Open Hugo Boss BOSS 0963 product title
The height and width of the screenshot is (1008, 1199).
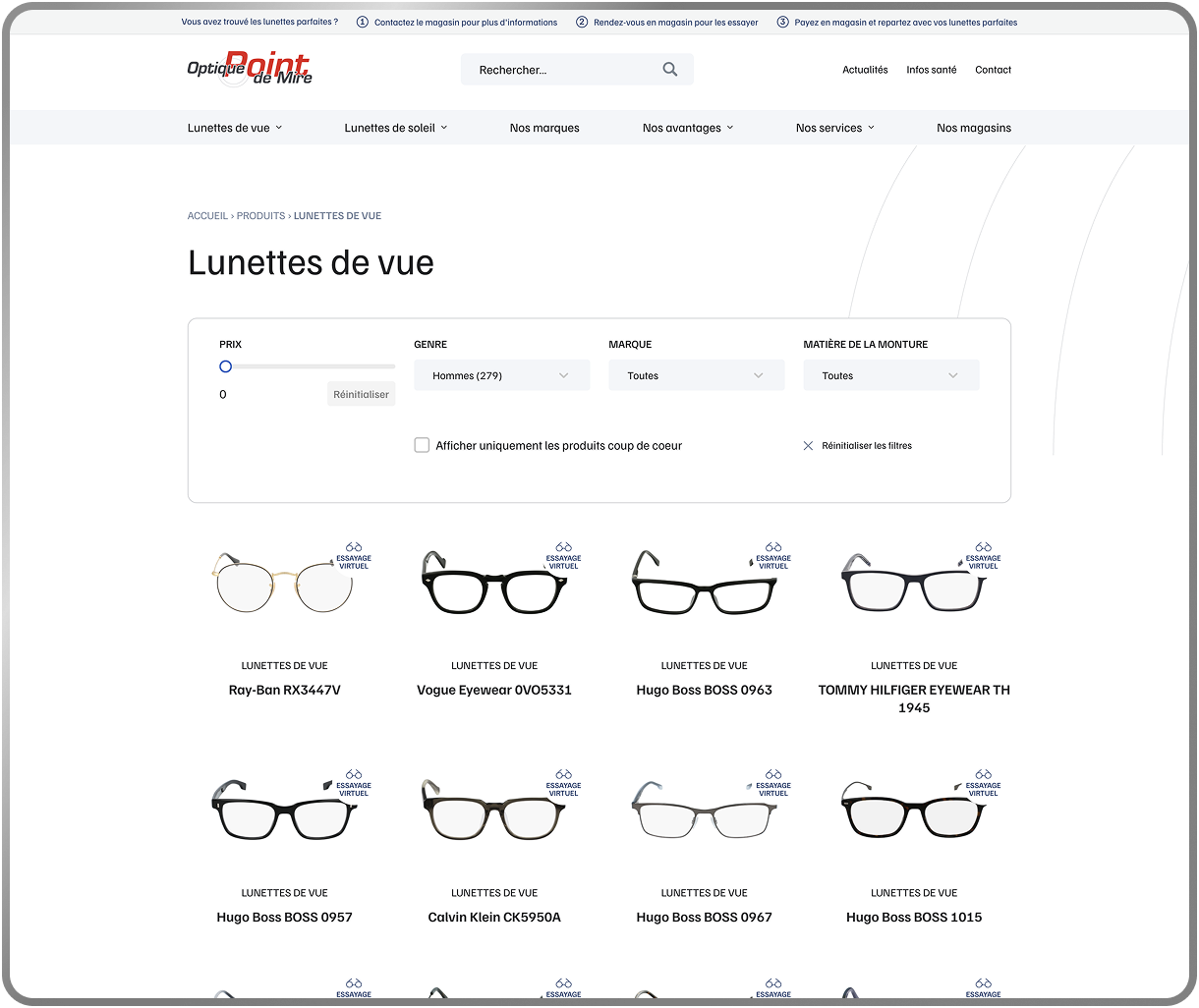(705, 690)
